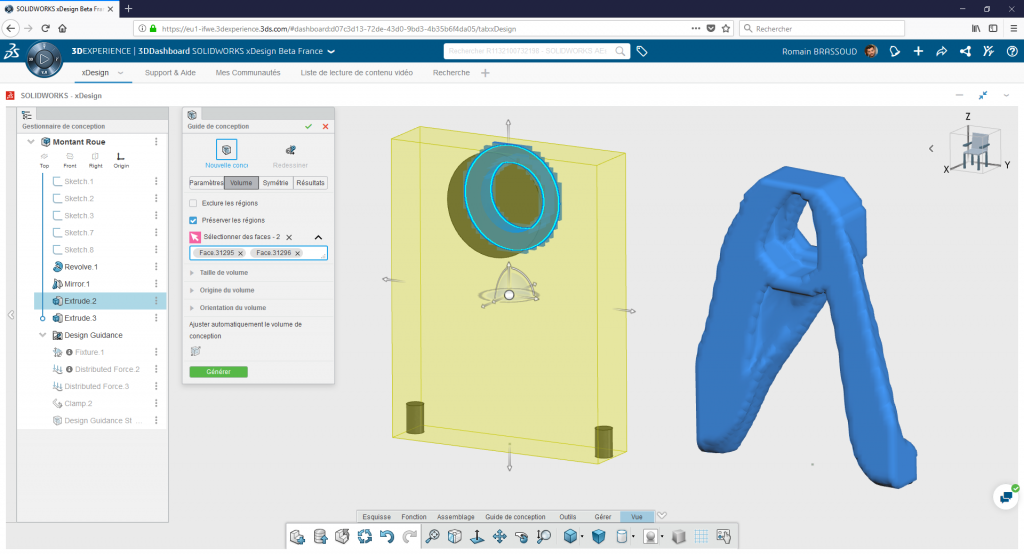Open the Guide de conception toolbar tab

point(515,516)
